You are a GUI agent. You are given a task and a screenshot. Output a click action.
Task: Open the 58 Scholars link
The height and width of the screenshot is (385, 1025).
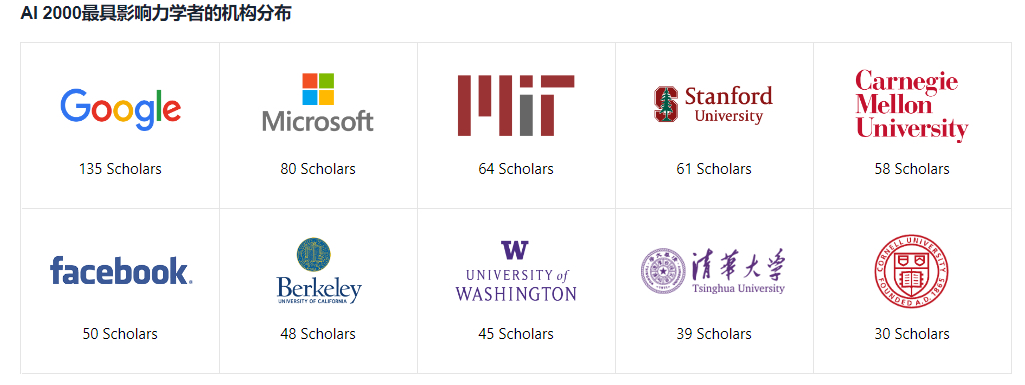click(912, 169)
